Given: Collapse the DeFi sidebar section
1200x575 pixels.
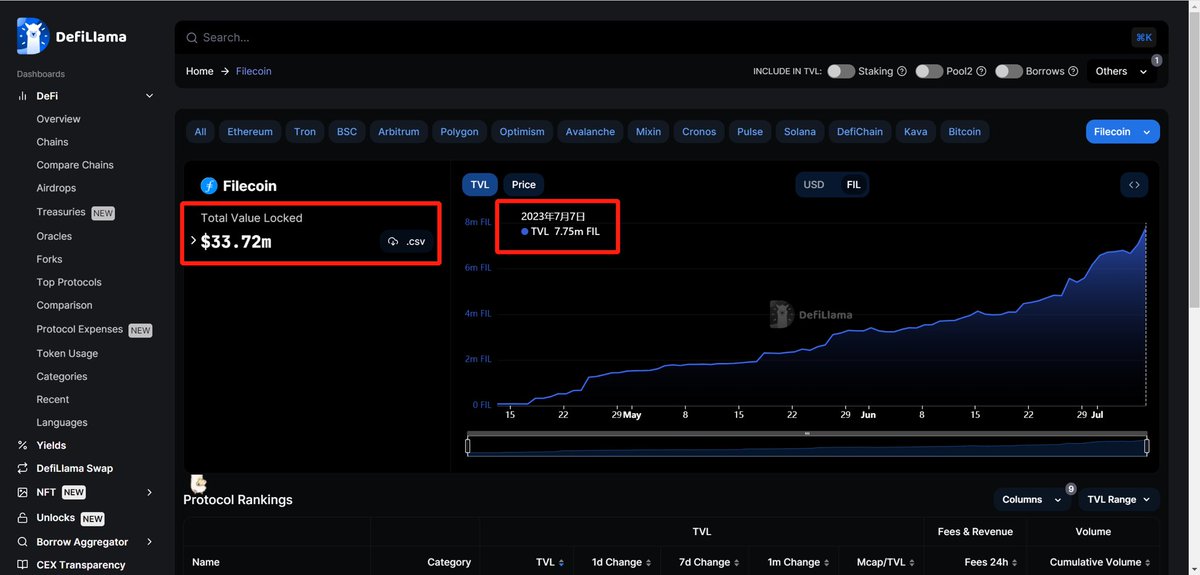Looking at the screenshot, I should point(150,96).
